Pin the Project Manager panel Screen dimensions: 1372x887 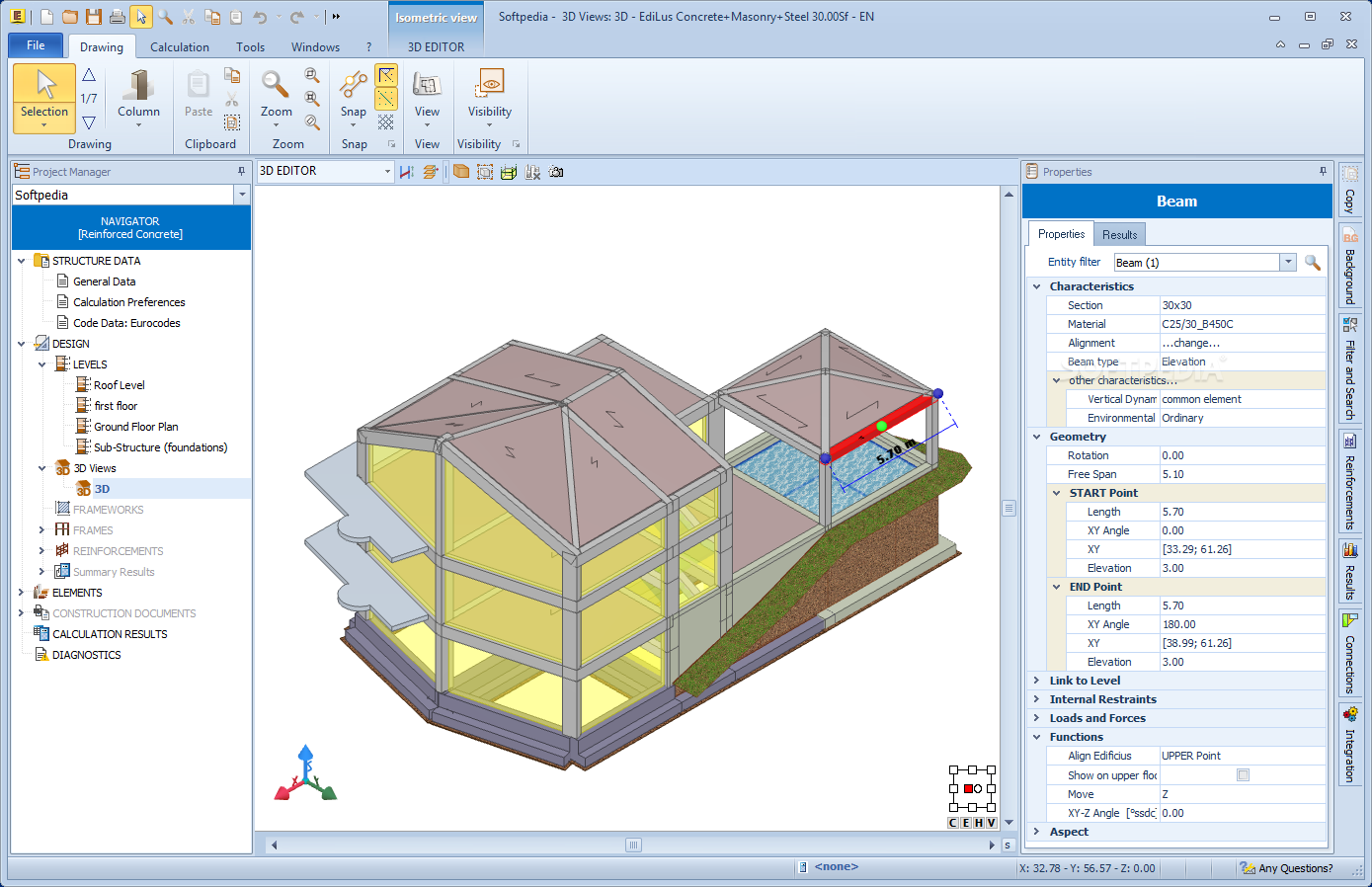[x=241, y=171]
